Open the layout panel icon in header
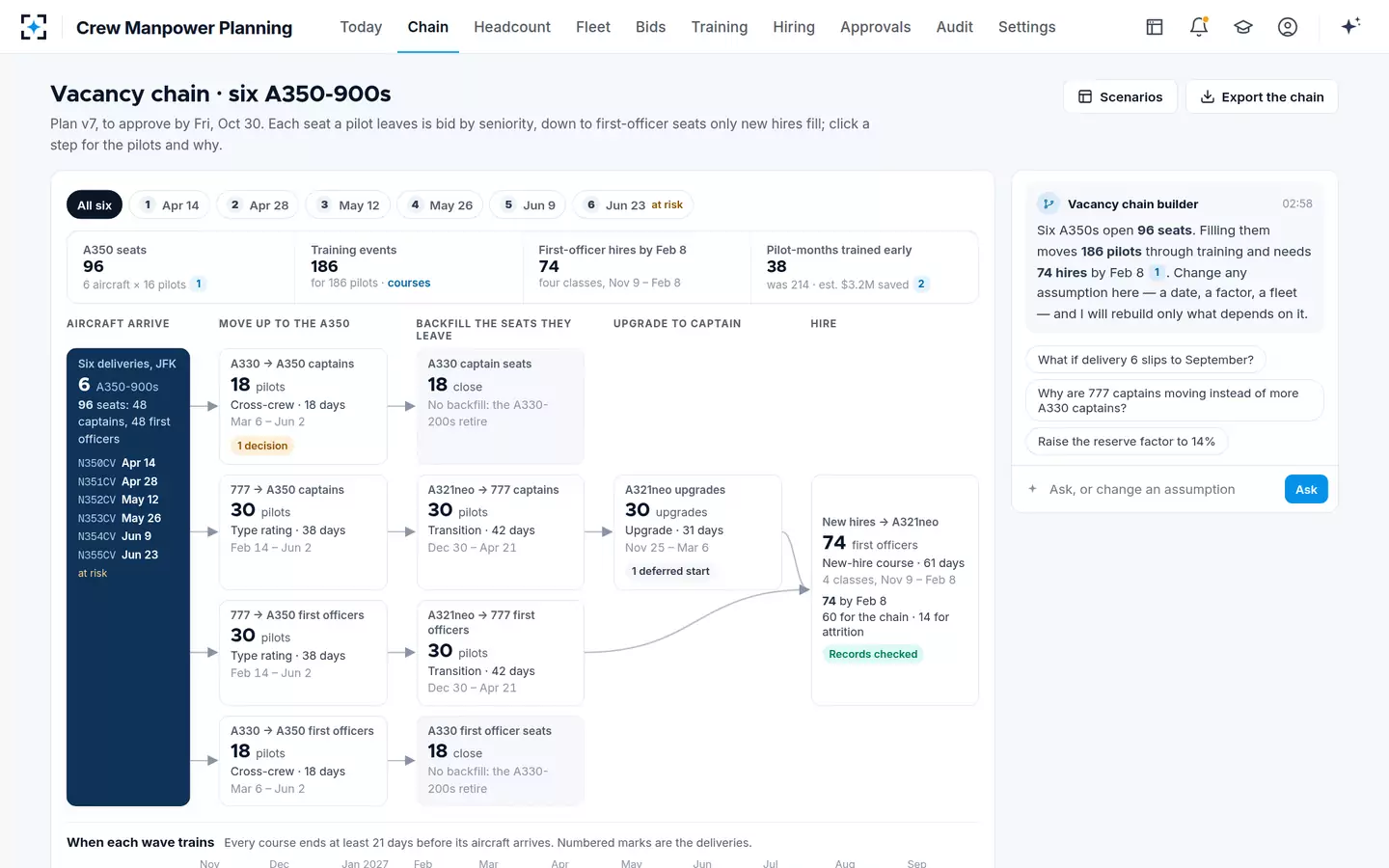 [x=1155, y=27]
